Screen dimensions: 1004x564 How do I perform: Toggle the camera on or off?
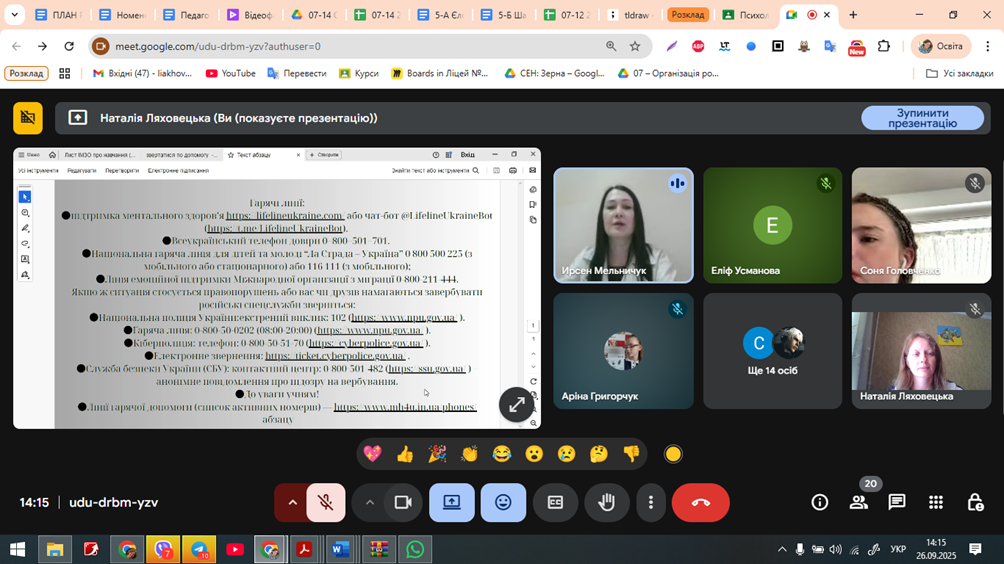pyautogui.click(x=403, y=503)
